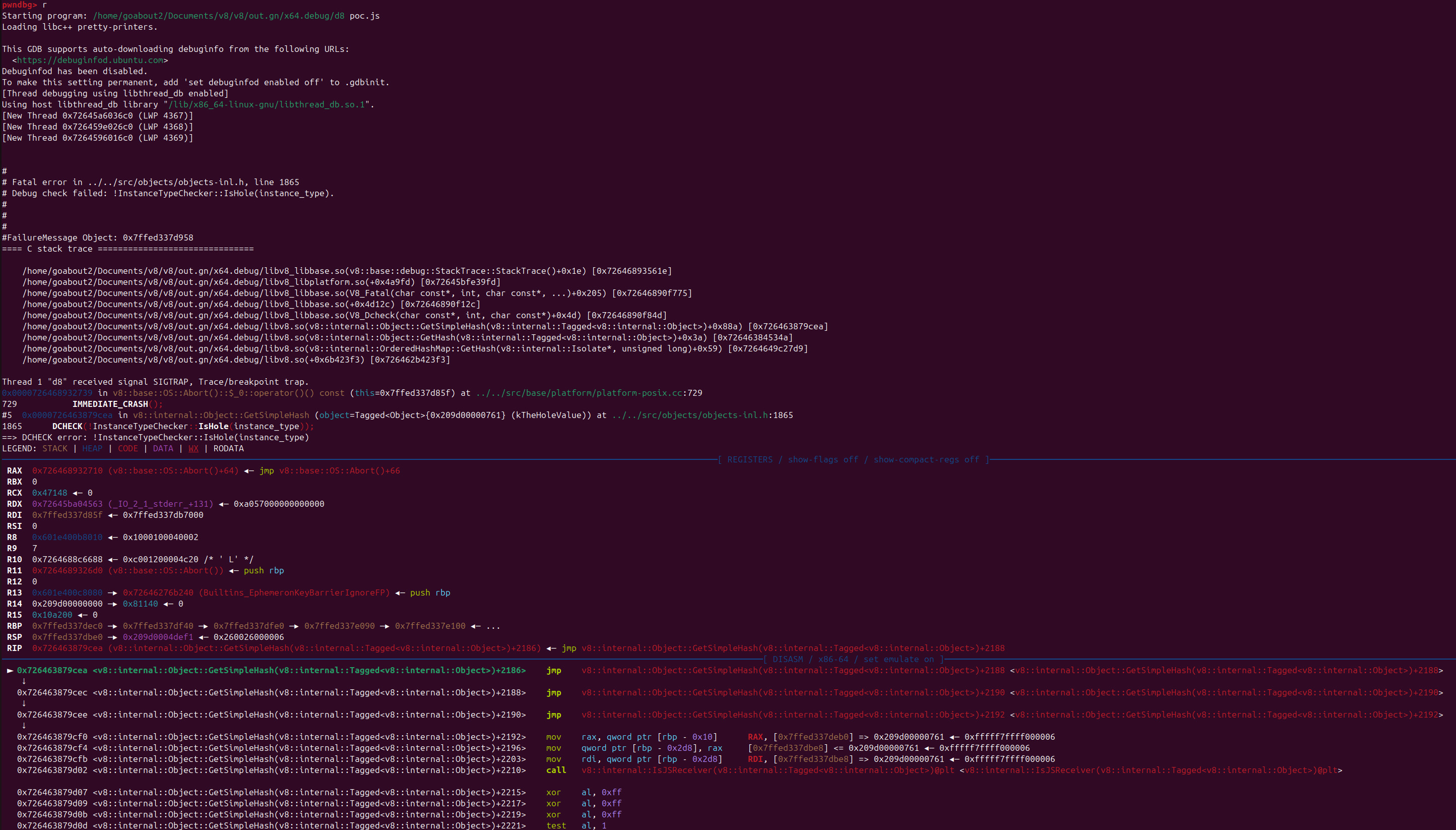Click the DATA legend label
This screenshot has width=1456, height=830.
pyautogui.click(x=163, y=449)
